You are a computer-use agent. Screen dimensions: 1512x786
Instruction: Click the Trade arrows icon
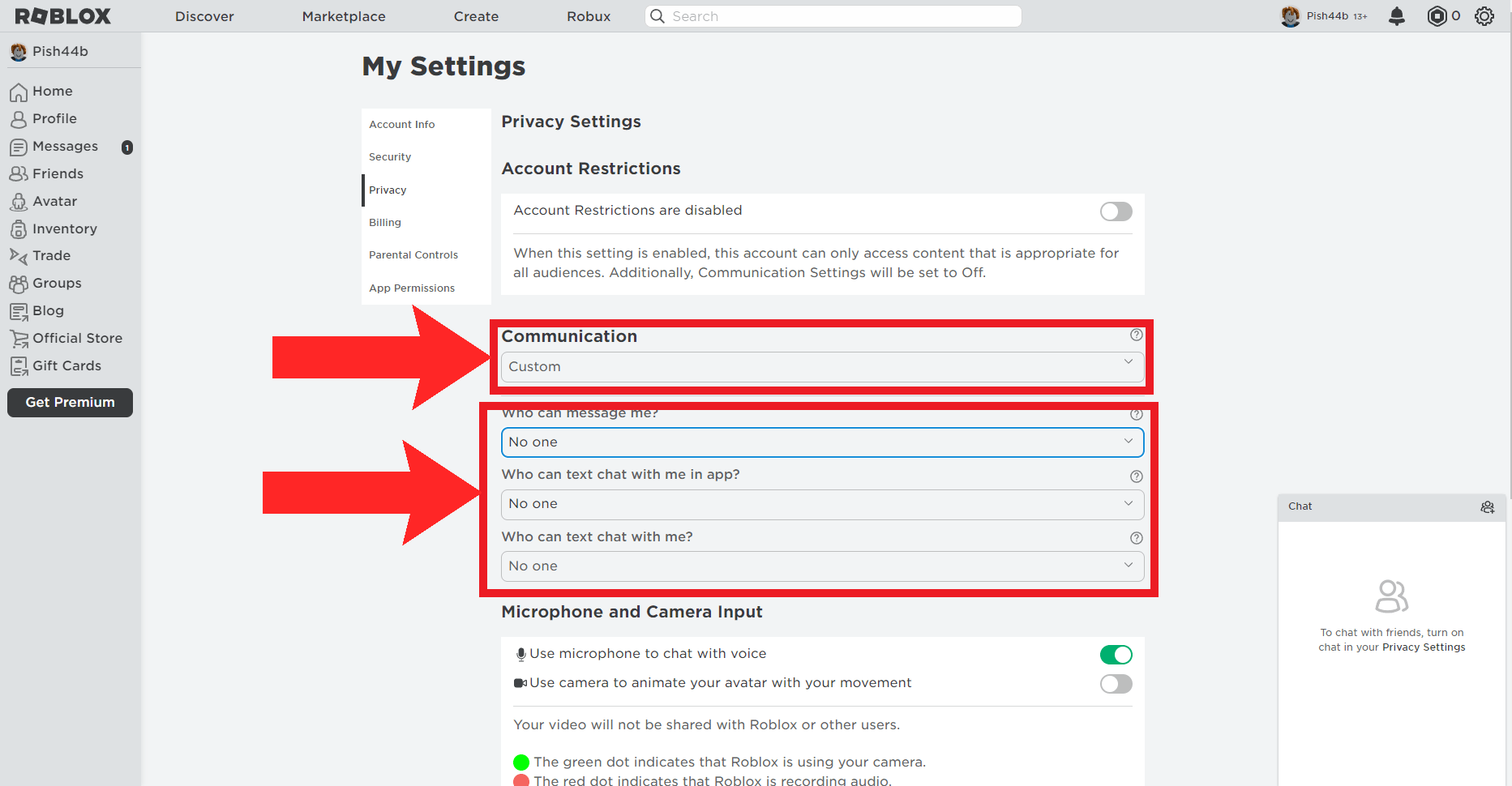19,256
